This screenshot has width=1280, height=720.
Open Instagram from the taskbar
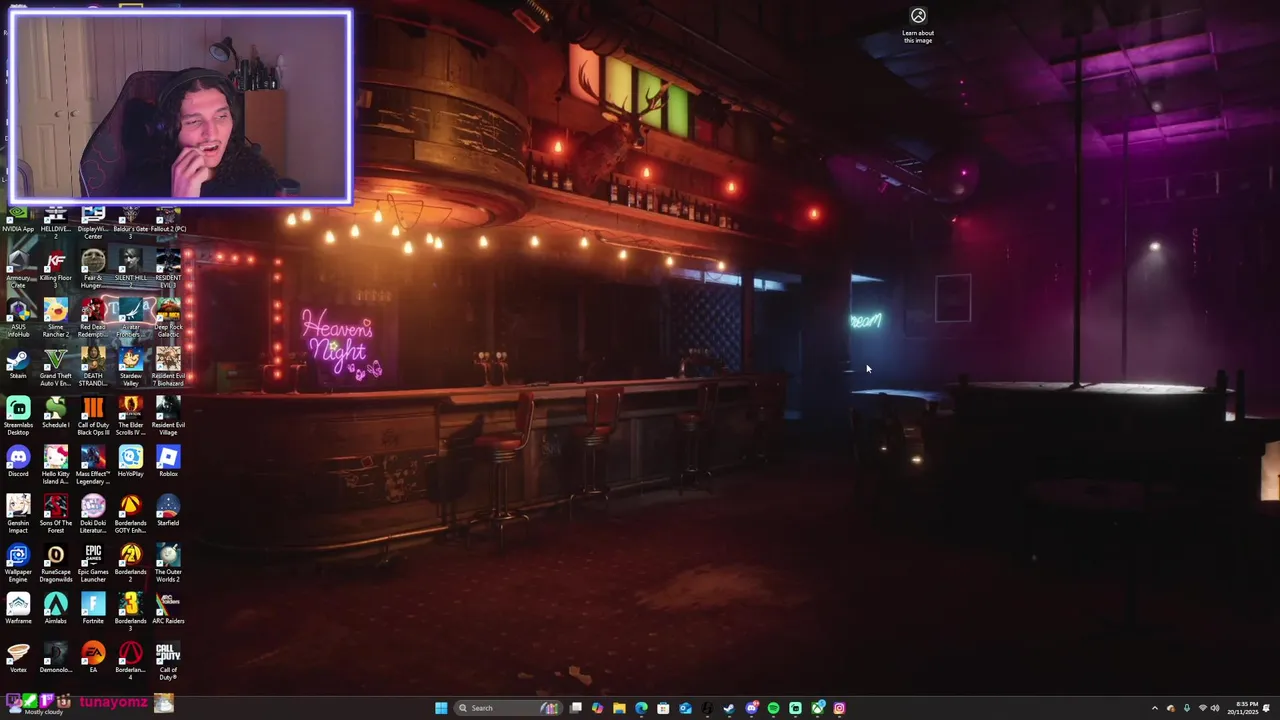(839, 708)
